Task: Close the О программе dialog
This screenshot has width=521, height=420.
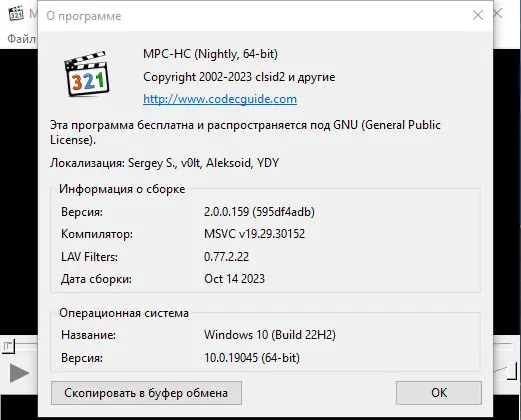Action: (x=478, y=15)
